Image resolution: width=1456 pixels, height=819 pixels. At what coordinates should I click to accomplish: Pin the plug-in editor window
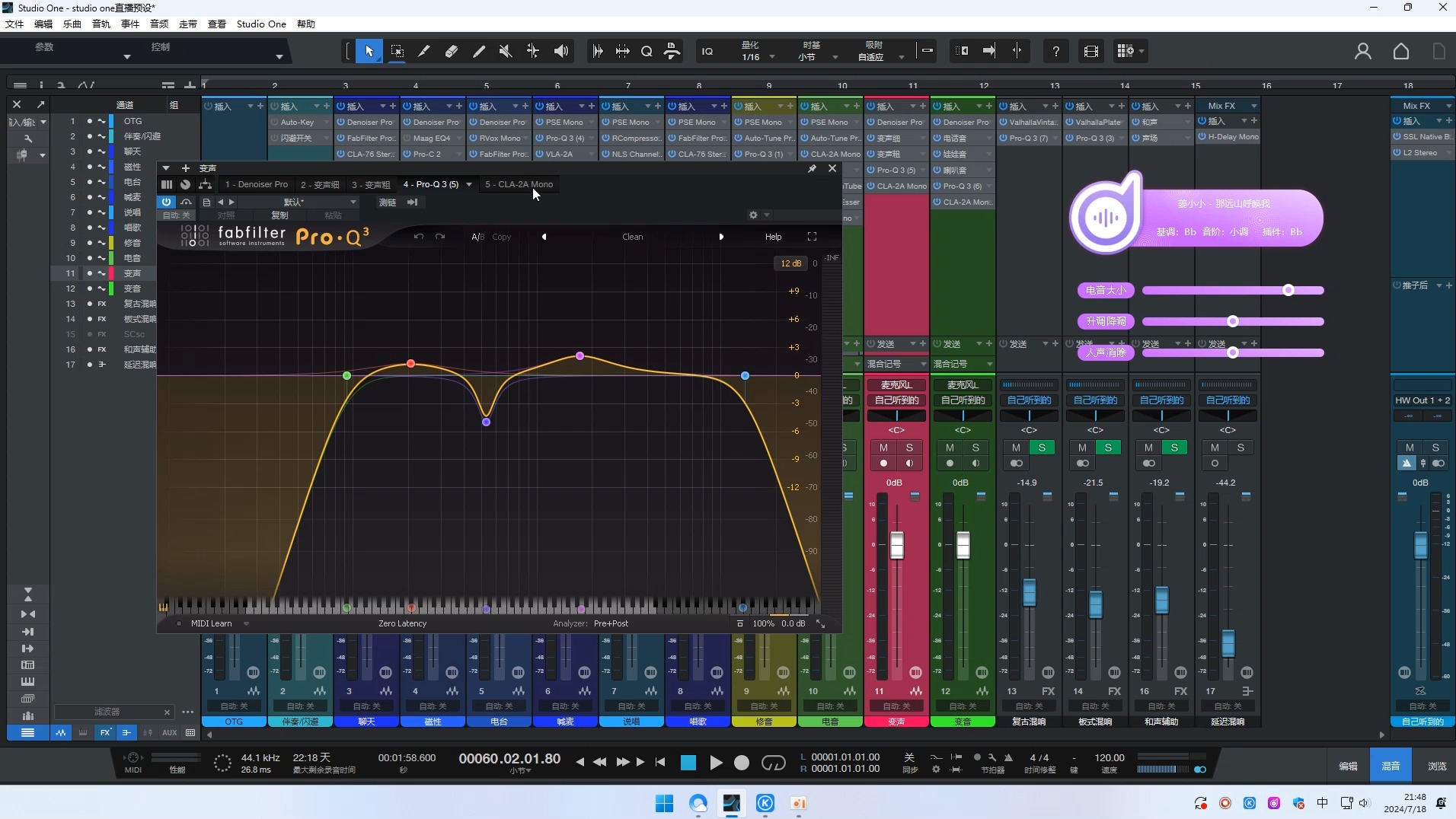[x=812, y=168]
